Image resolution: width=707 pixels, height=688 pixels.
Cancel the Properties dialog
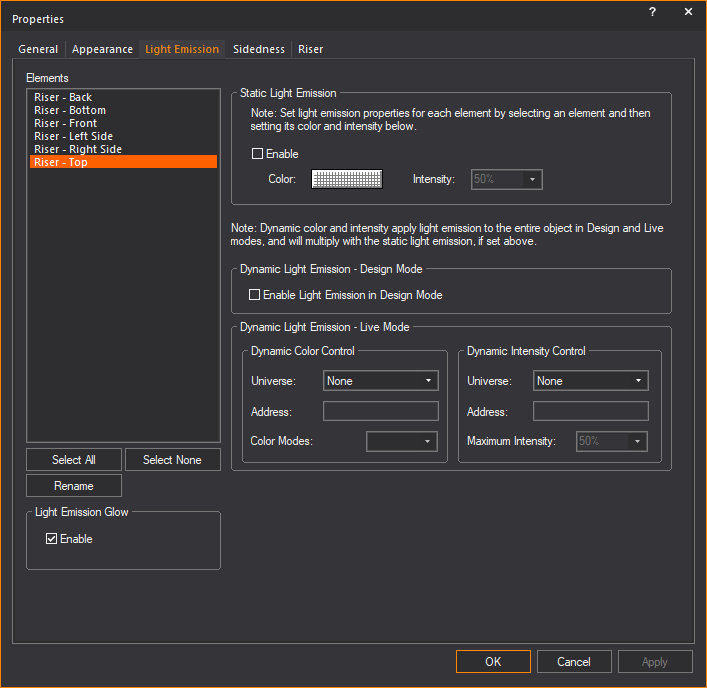(574, 662)
